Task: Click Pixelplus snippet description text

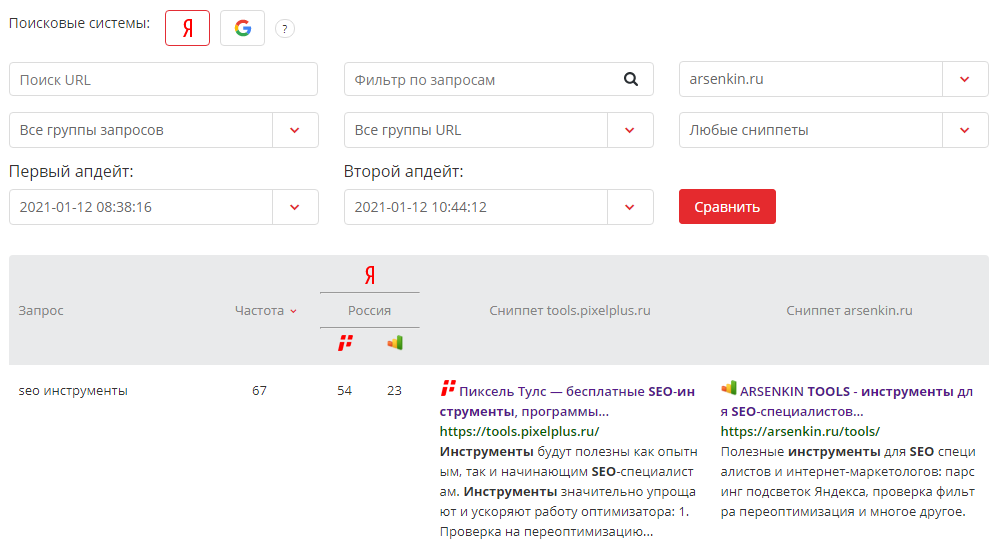Action: [568, 491]
